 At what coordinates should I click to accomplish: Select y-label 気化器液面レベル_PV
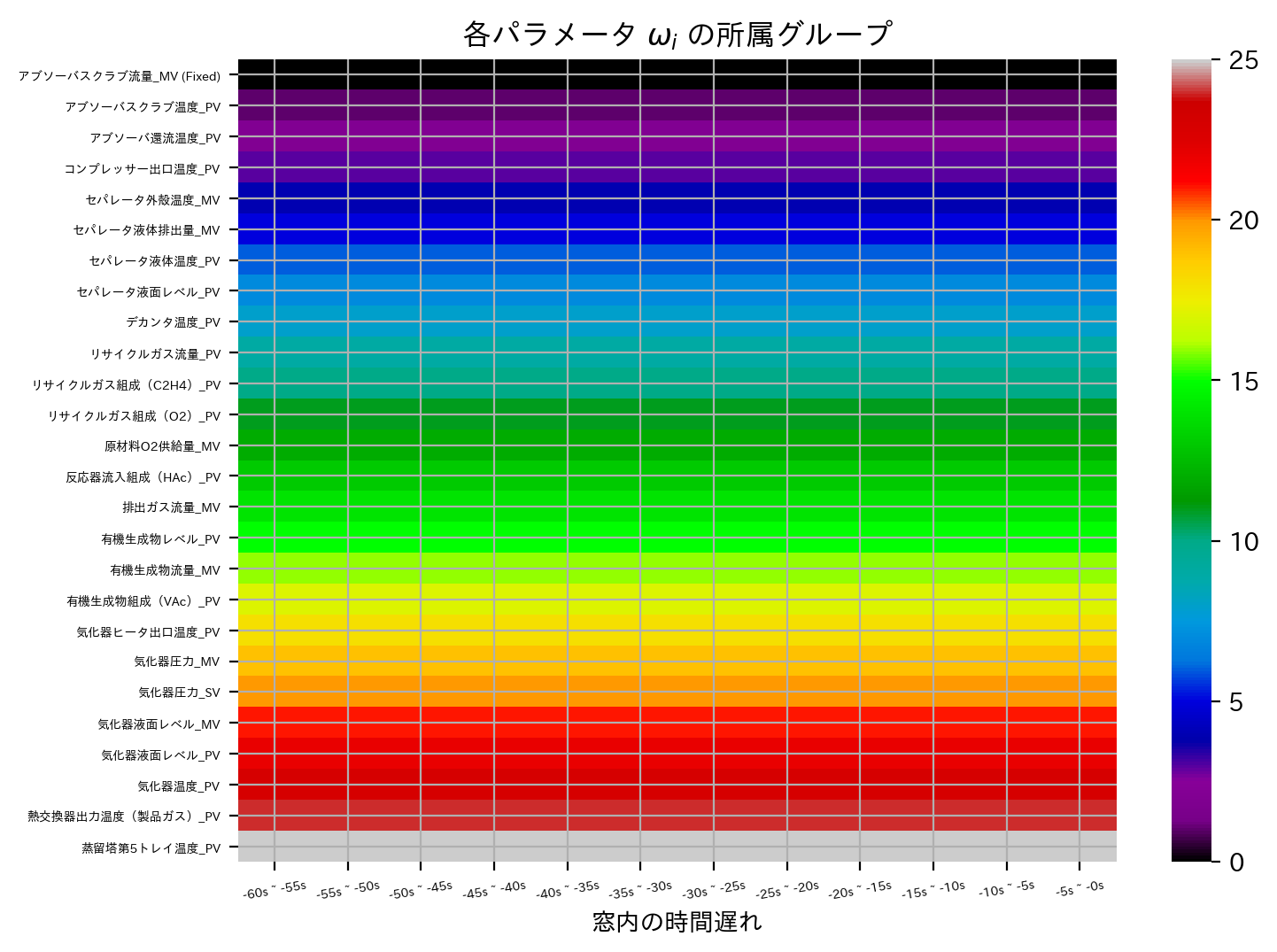coord(160,755)
